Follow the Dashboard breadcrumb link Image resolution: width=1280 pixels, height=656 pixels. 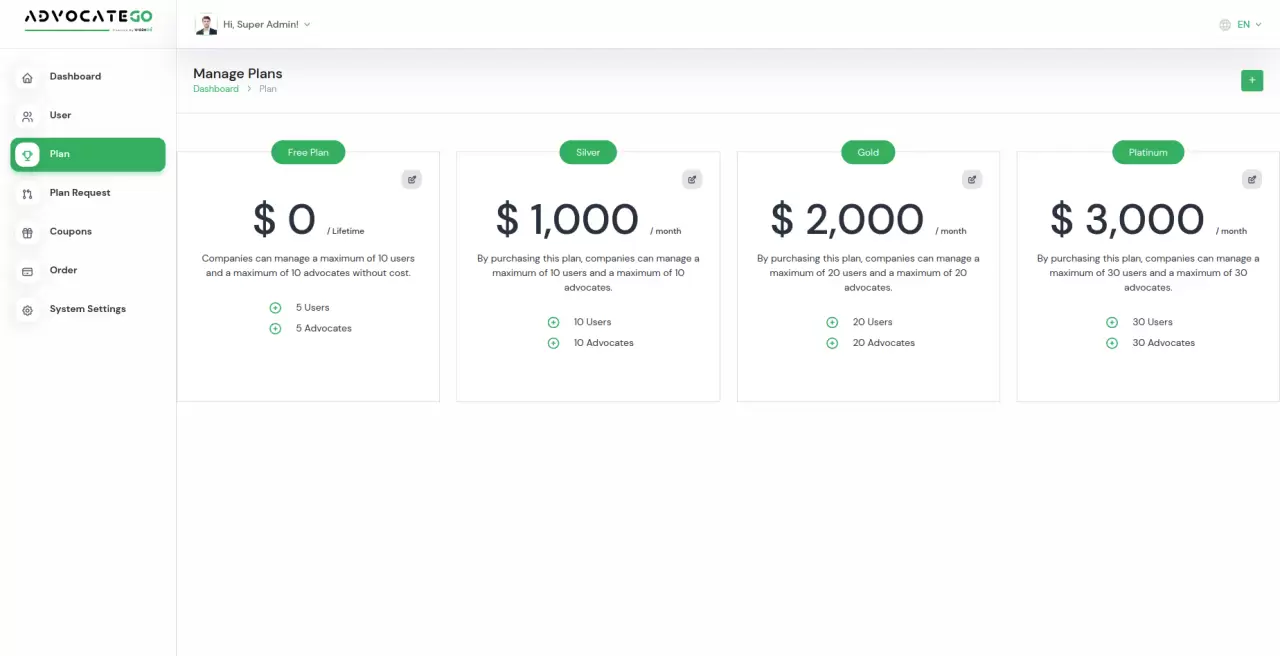pos(216,89)
